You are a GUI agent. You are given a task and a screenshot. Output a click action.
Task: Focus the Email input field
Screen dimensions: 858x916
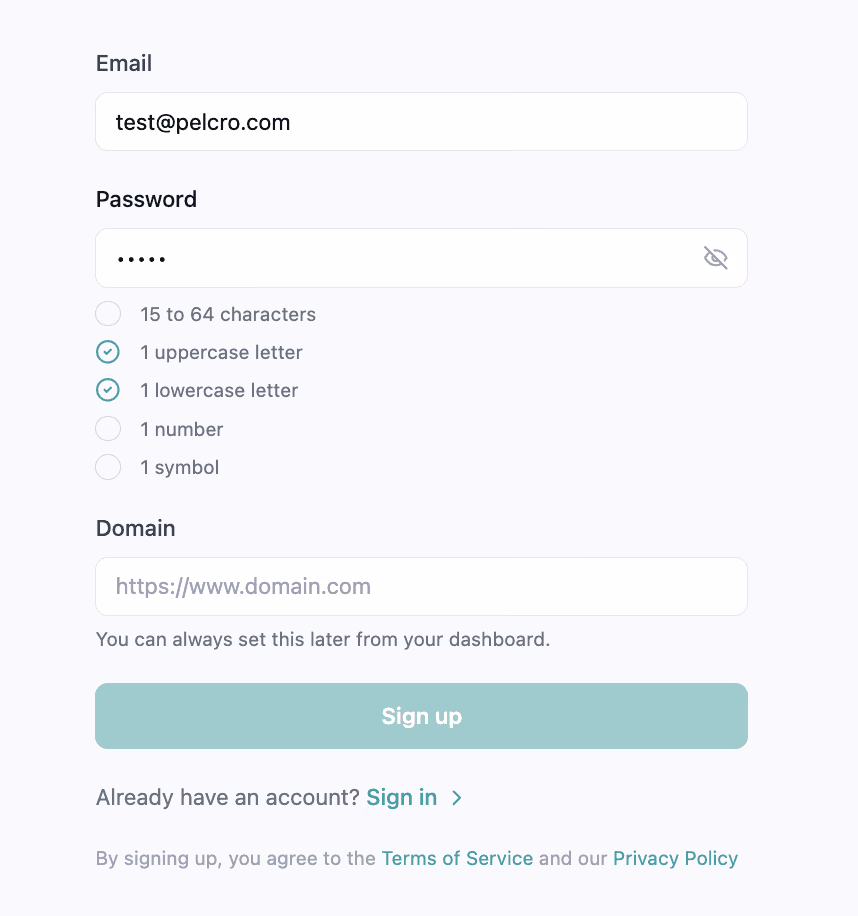point(422,122)
